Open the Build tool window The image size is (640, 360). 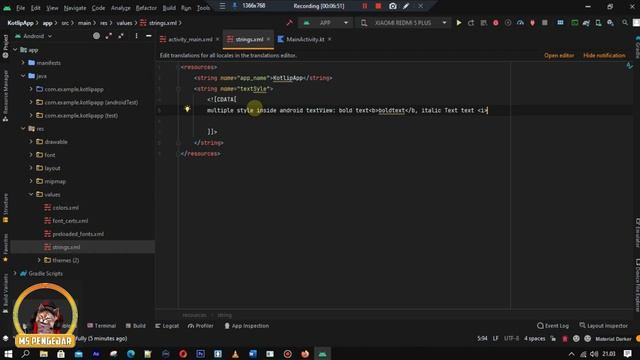point(136,326)
